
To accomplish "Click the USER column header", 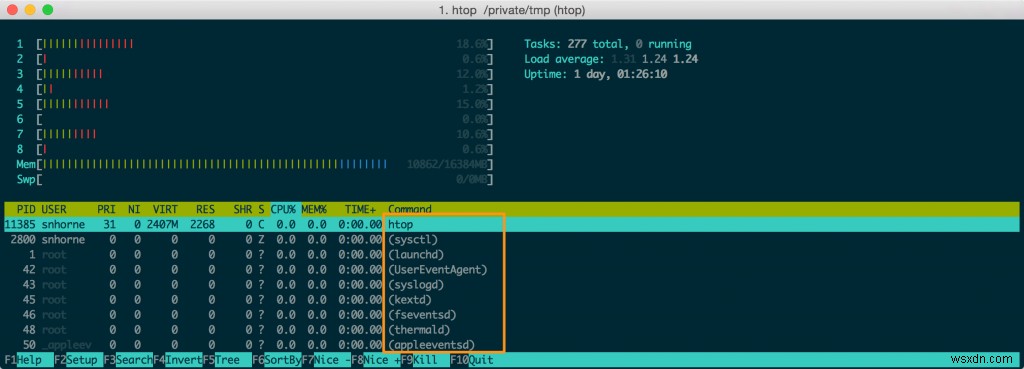I will point(54,210).
